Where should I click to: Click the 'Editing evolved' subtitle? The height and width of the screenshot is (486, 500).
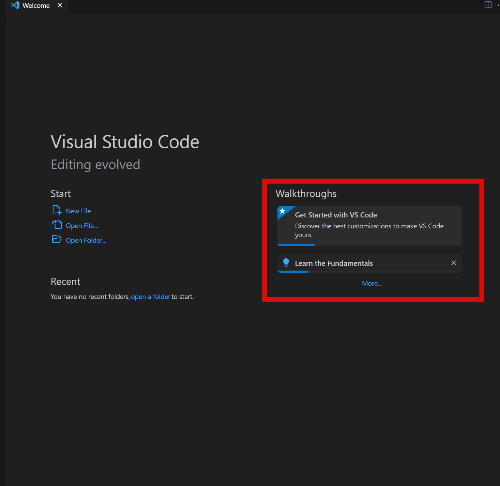95,165
